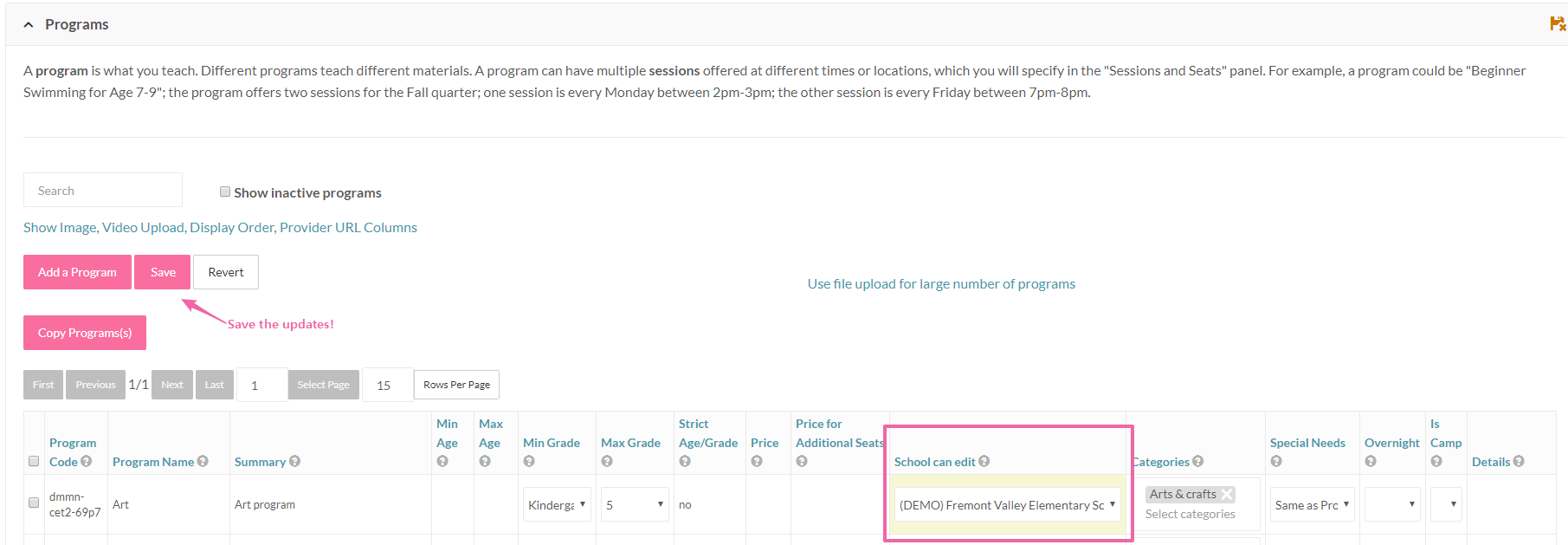Click the help icon beside Program Code
Screen dimensions: 1568x545
tap(87, 462)
